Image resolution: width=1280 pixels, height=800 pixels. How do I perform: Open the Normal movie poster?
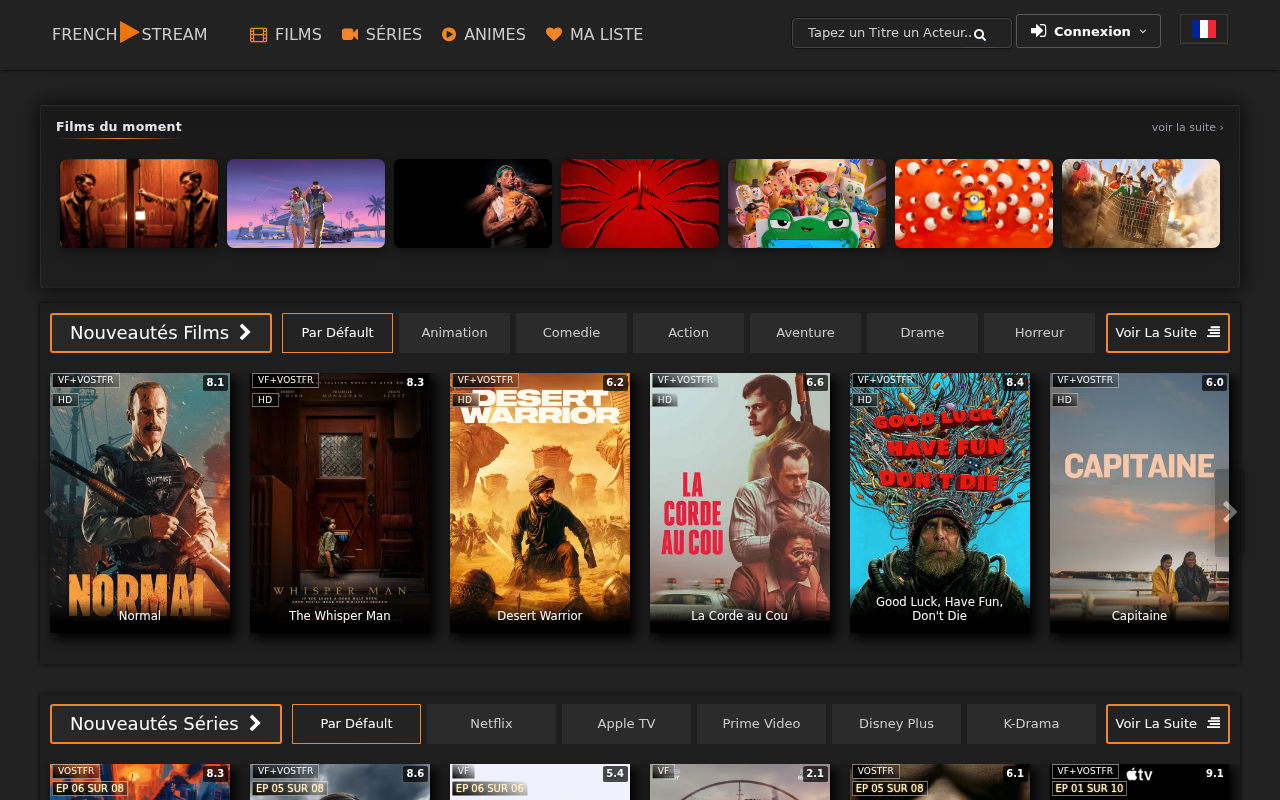point(140,503)
